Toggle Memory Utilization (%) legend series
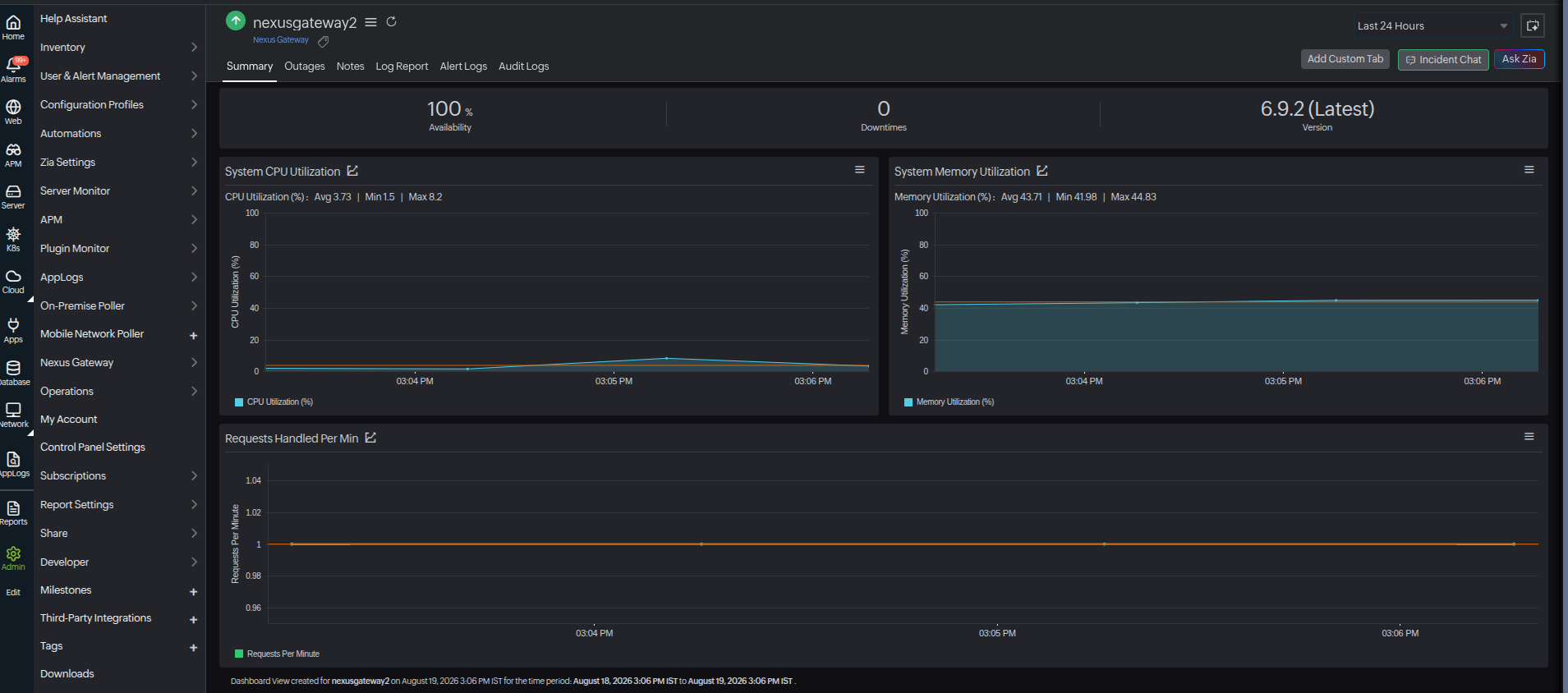This screenshot has height=693, width=1568. pyautogui.click(x=949, y=402)
